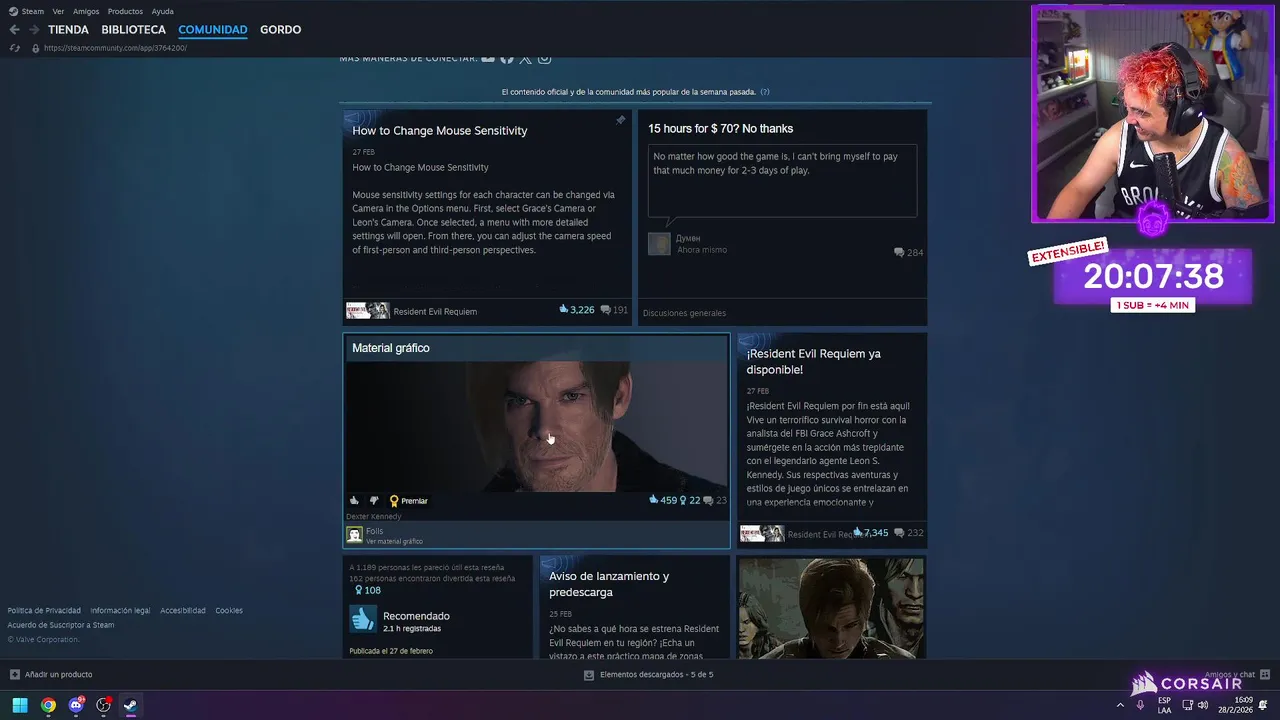
Task: Open the Amigos menu
Action: point(86,11)
